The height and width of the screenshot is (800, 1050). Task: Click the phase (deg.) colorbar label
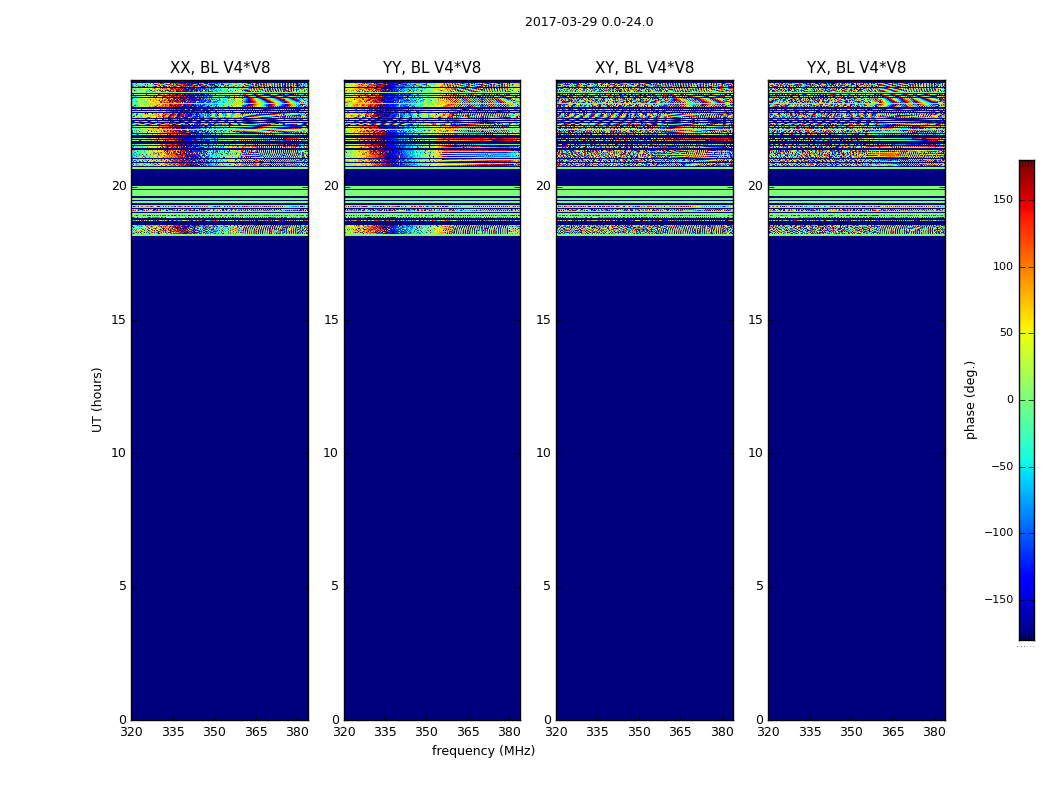pos(970,400)
